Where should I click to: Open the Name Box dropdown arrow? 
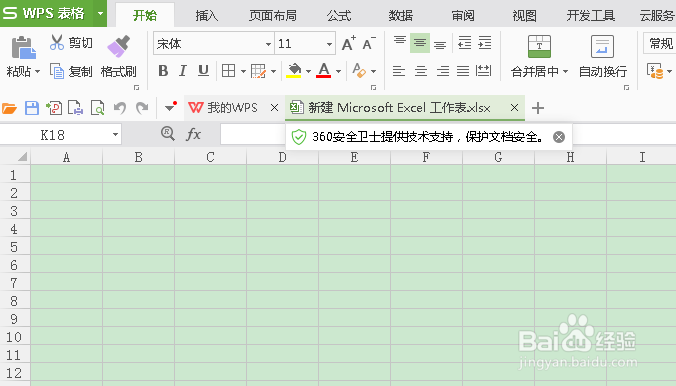[x=115, y=135]
